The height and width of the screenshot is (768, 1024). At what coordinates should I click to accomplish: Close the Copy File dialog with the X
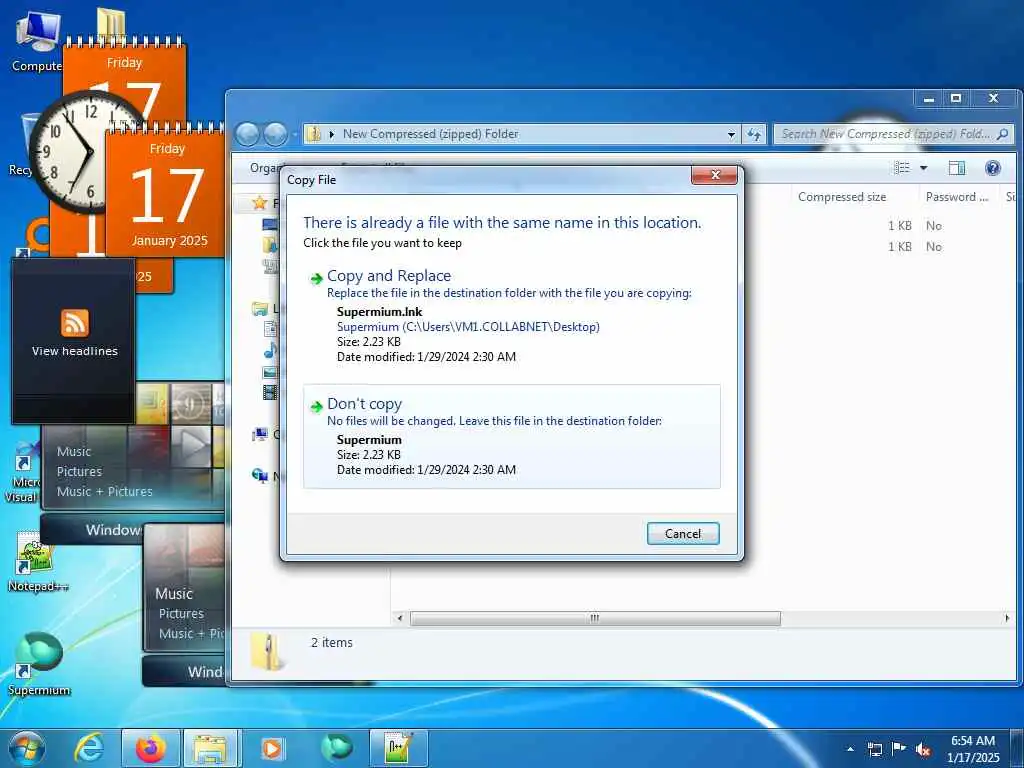pos(714,175)
